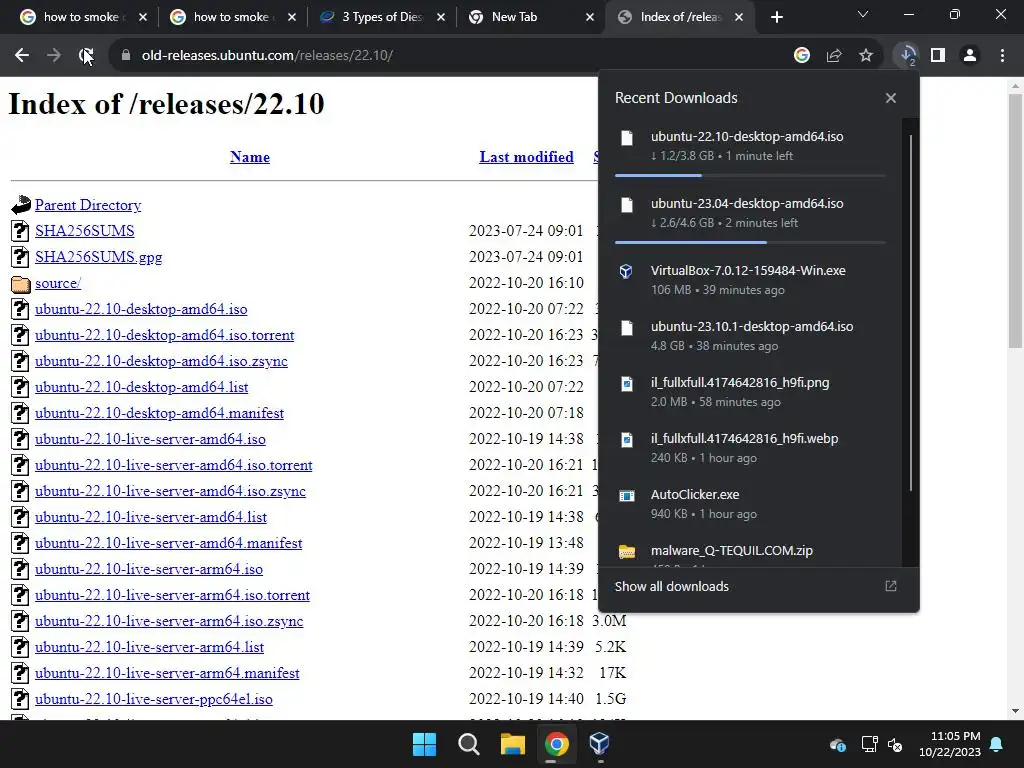Click the browser back arrow

[22, 56]
